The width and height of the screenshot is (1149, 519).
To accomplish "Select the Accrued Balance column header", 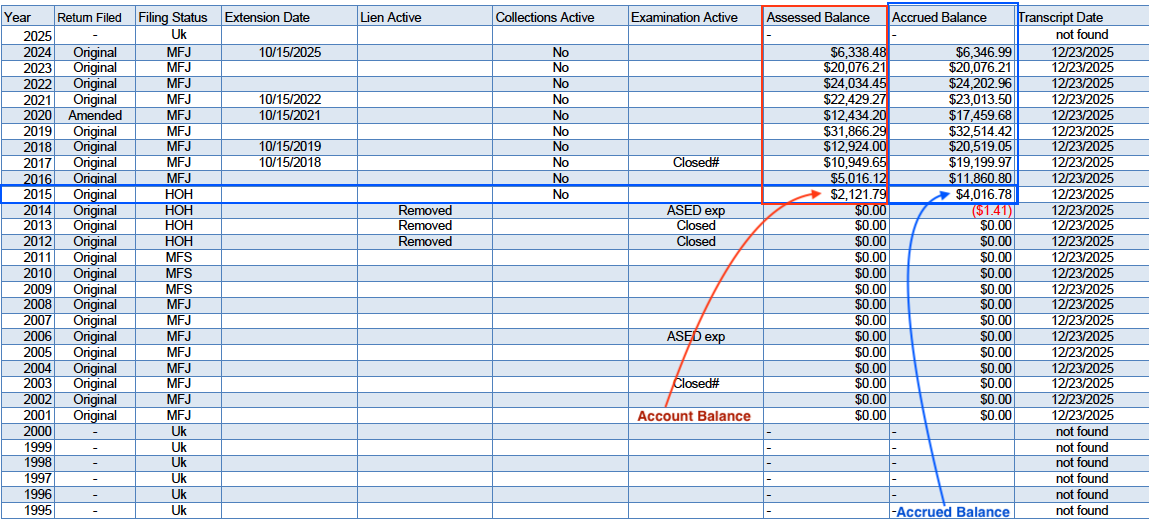I will [938, 18].
